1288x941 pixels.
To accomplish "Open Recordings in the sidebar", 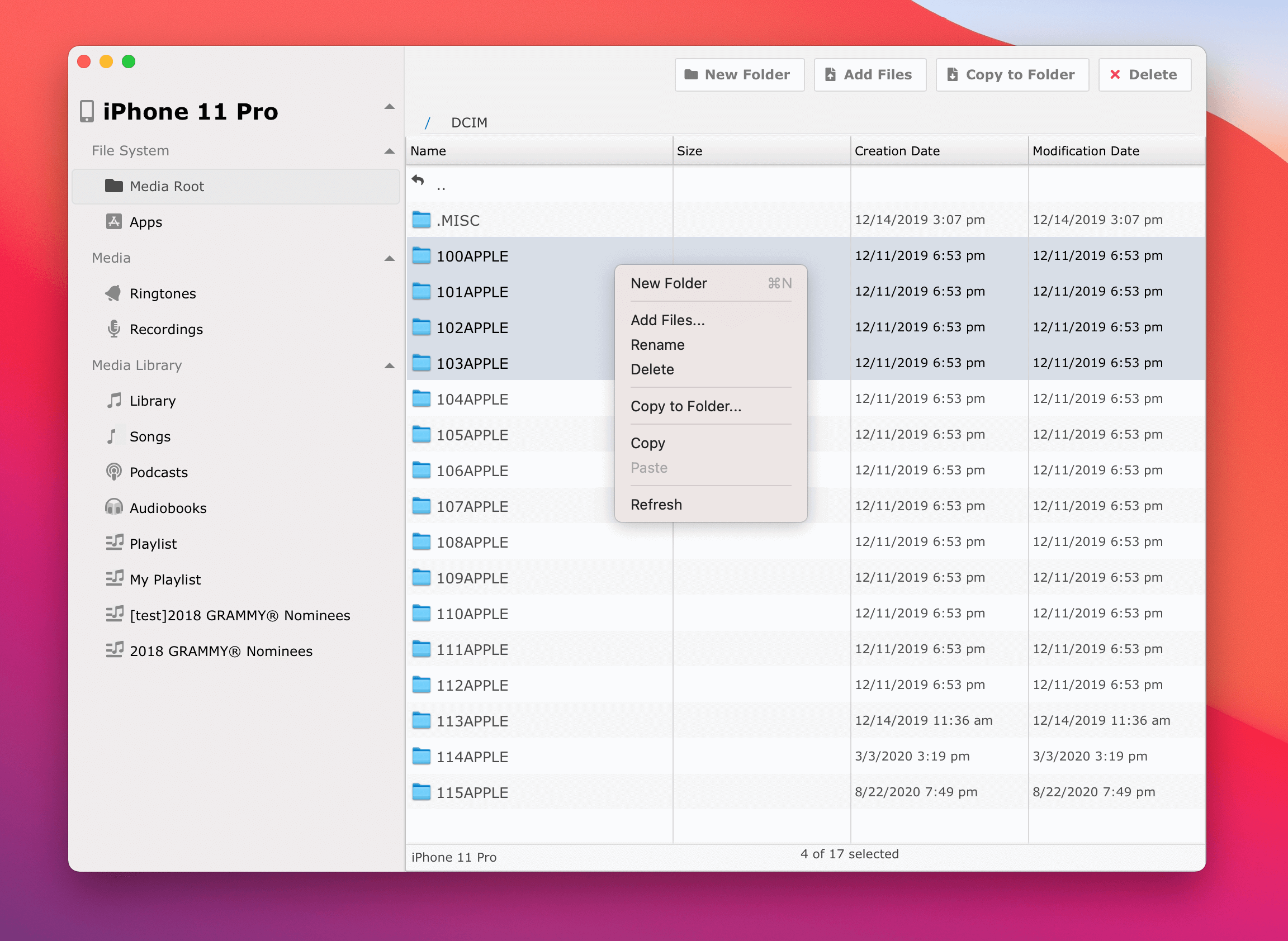I will [236, 329].
